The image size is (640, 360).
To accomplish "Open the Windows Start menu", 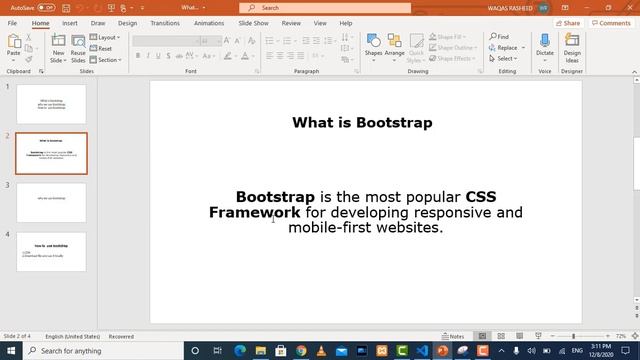I will click(11, 351).
